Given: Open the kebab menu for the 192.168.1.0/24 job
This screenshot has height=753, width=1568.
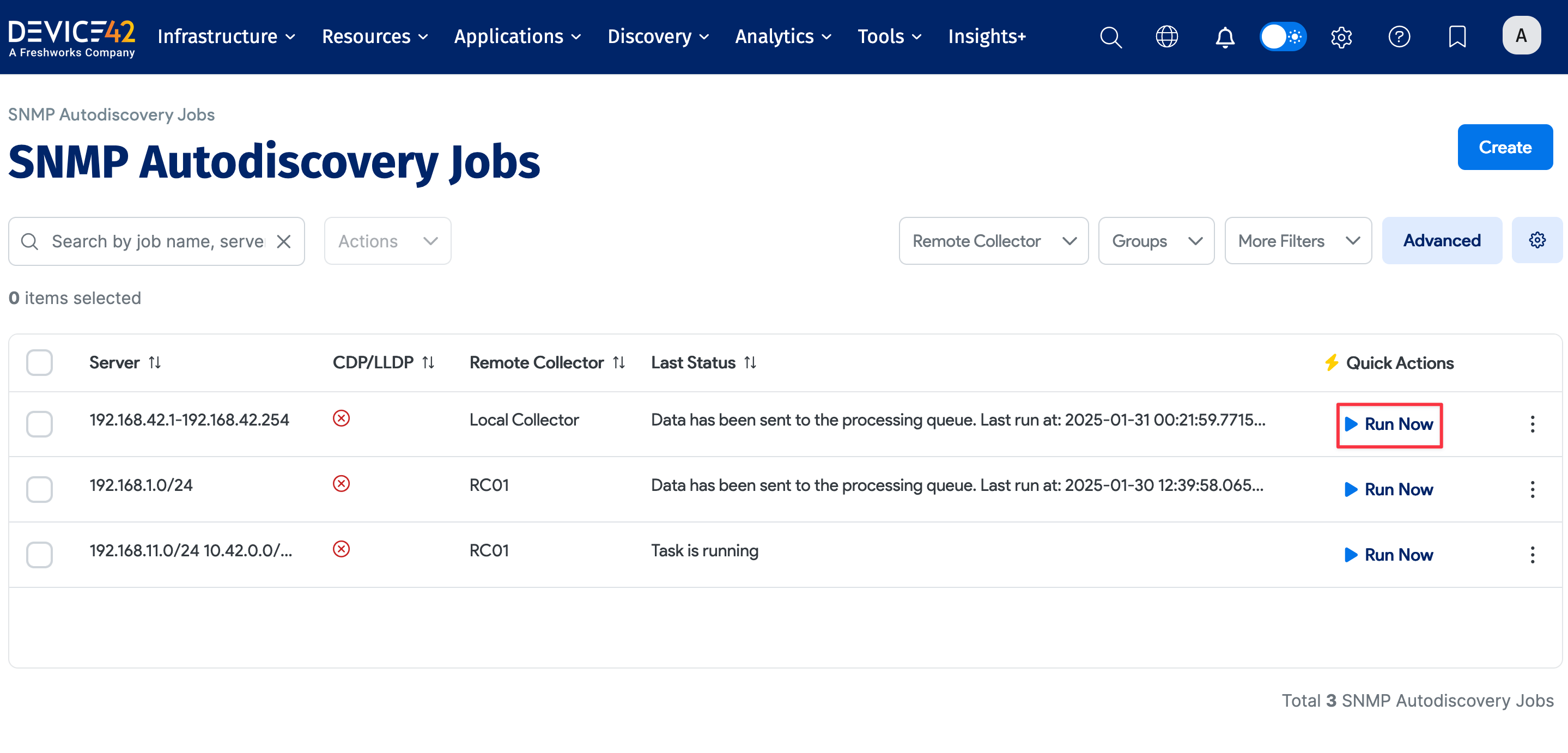Looking at the screenshot, I should pos(1532,489).
